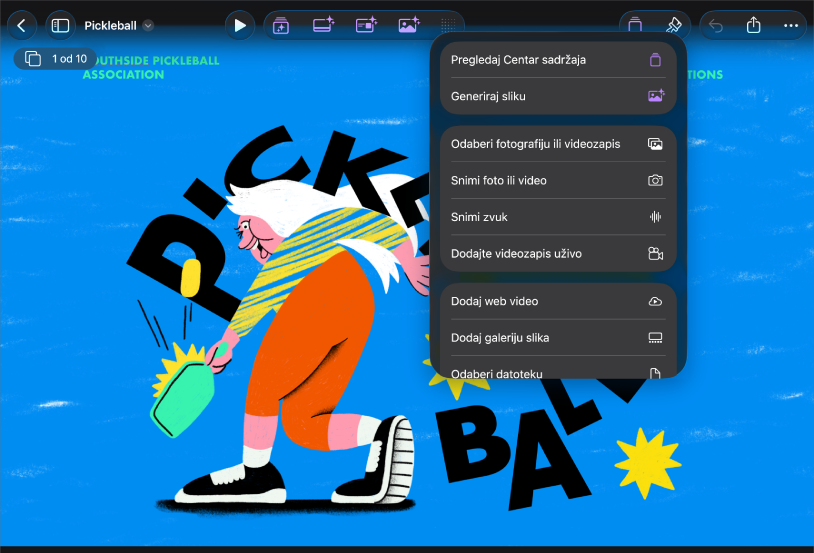The height and width of the screenshot is (553, 814).
Task: Open the more options ellipsis
Action: pyautogui.click(x=791, y=25)
